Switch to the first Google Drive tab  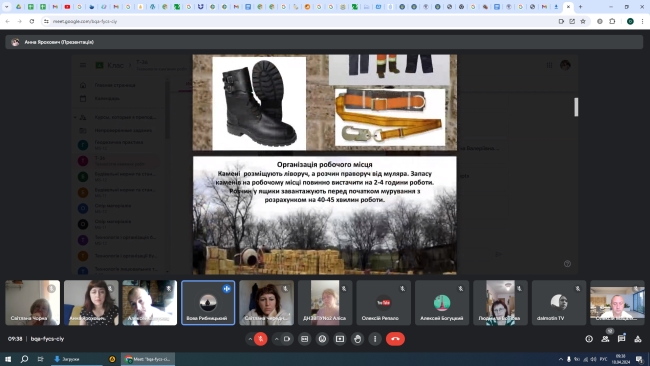19,7
